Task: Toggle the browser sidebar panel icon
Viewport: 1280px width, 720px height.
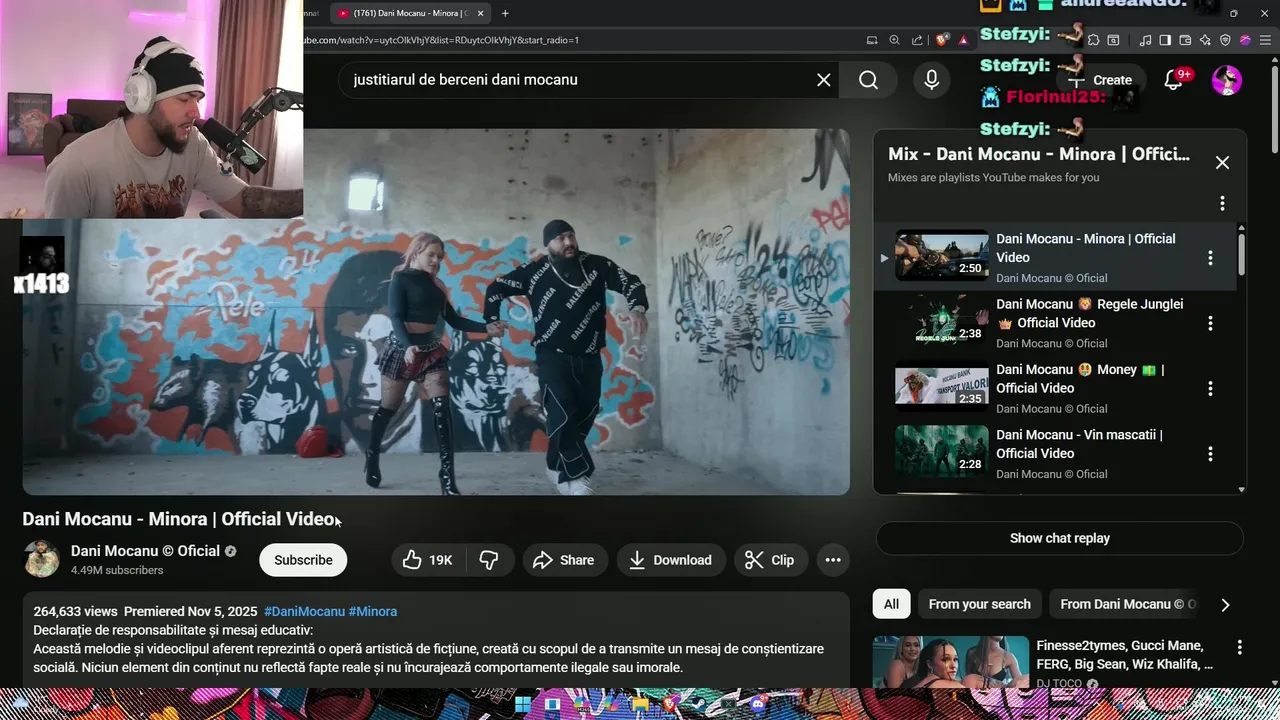Action: (1165, 40)
